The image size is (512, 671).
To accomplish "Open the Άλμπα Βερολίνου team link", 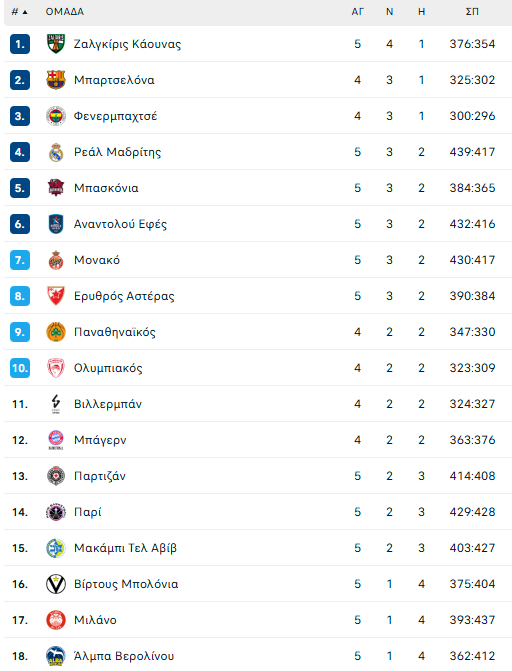I will point(124,656).
